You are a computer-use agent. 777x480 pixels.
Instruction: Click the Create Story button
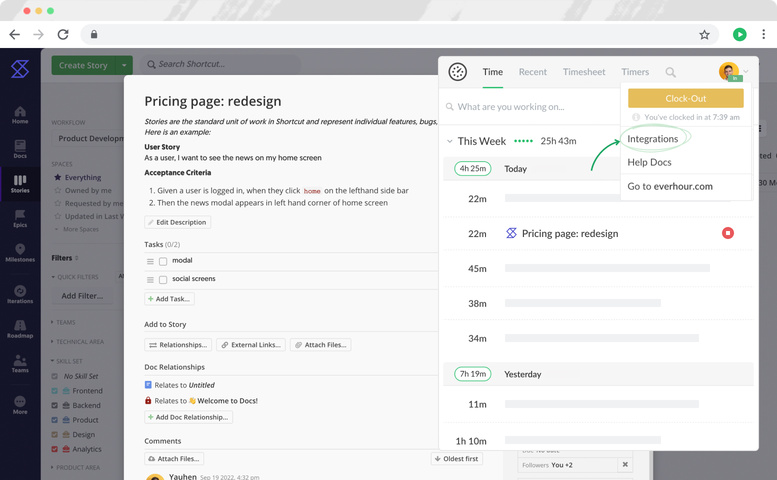click(83, 65)
